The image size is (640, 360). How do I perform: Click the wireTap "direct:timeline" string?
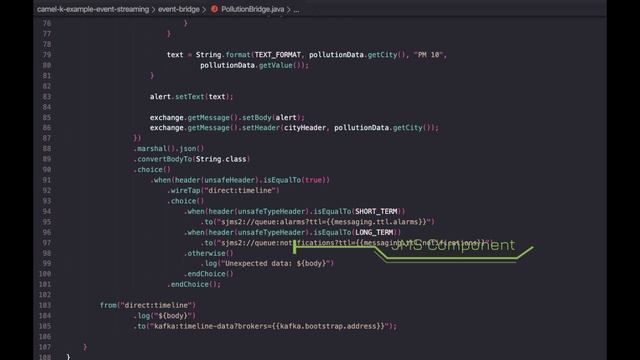pyautogui.click(x=242, y=191)
